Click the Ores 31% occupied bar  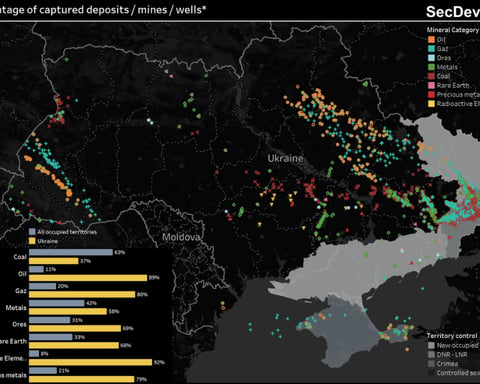[x=50, y=320]
